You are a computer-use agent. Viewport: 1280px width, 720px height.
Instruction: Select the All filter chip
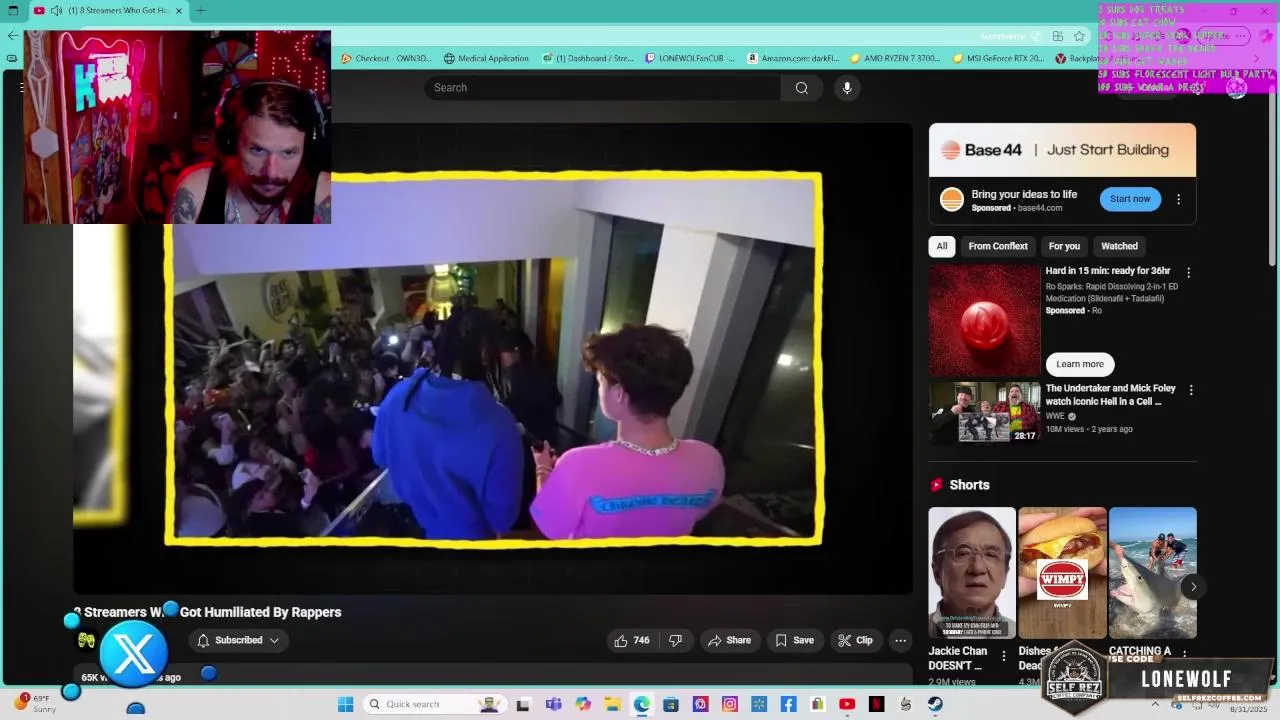pos(942,246)
